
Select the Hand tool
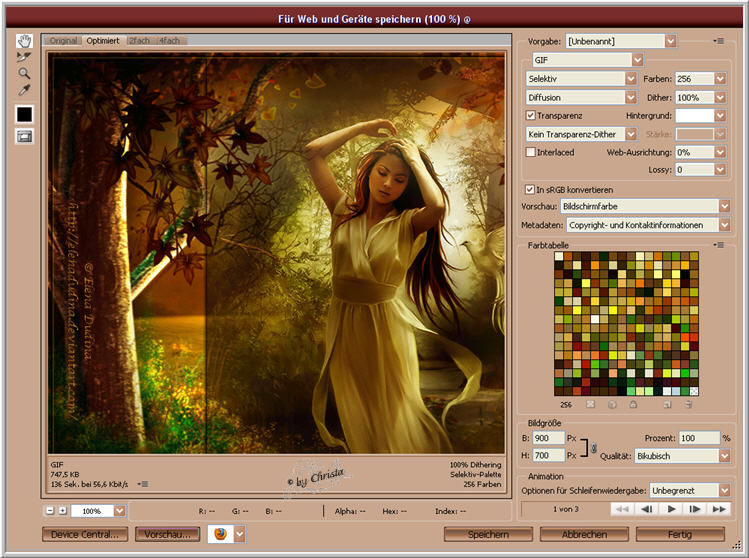pos(24,41)
